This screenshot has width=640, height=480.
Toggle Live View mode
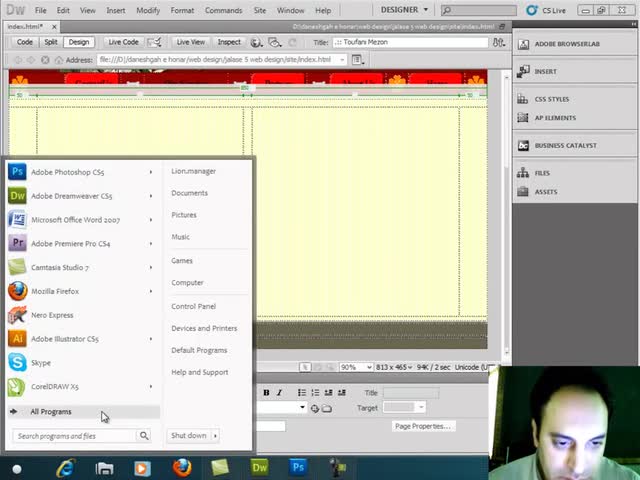[x=191, y=42]
